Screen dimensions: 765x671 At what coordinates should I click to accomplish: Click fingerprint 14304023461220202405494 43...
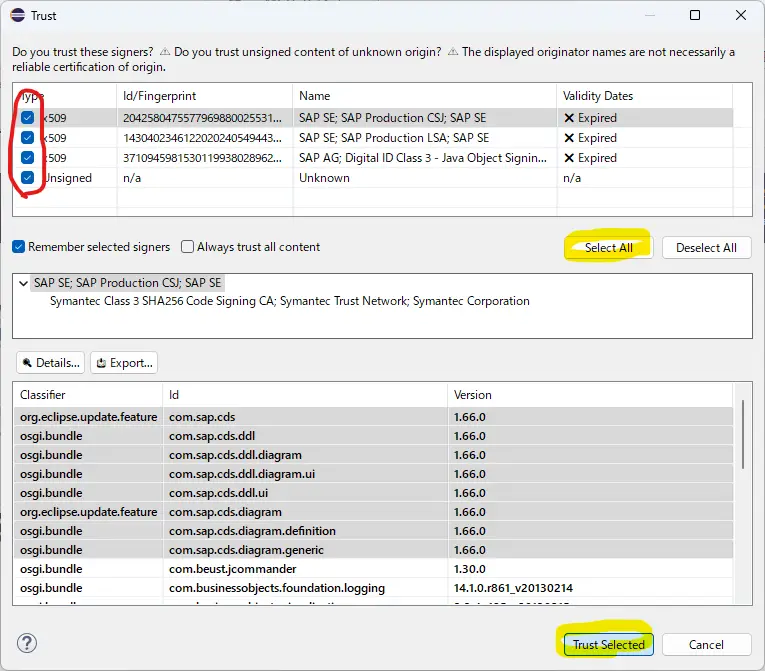click(x=202, y=138)
